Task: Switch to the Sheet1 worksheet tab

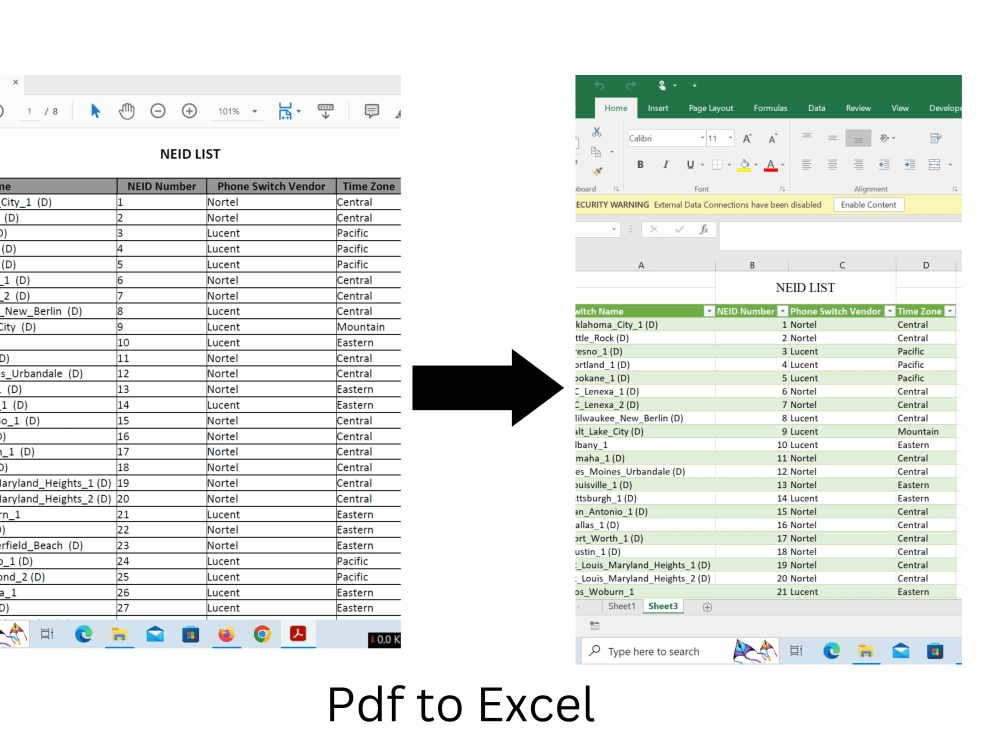Action: tap(622, 606)
